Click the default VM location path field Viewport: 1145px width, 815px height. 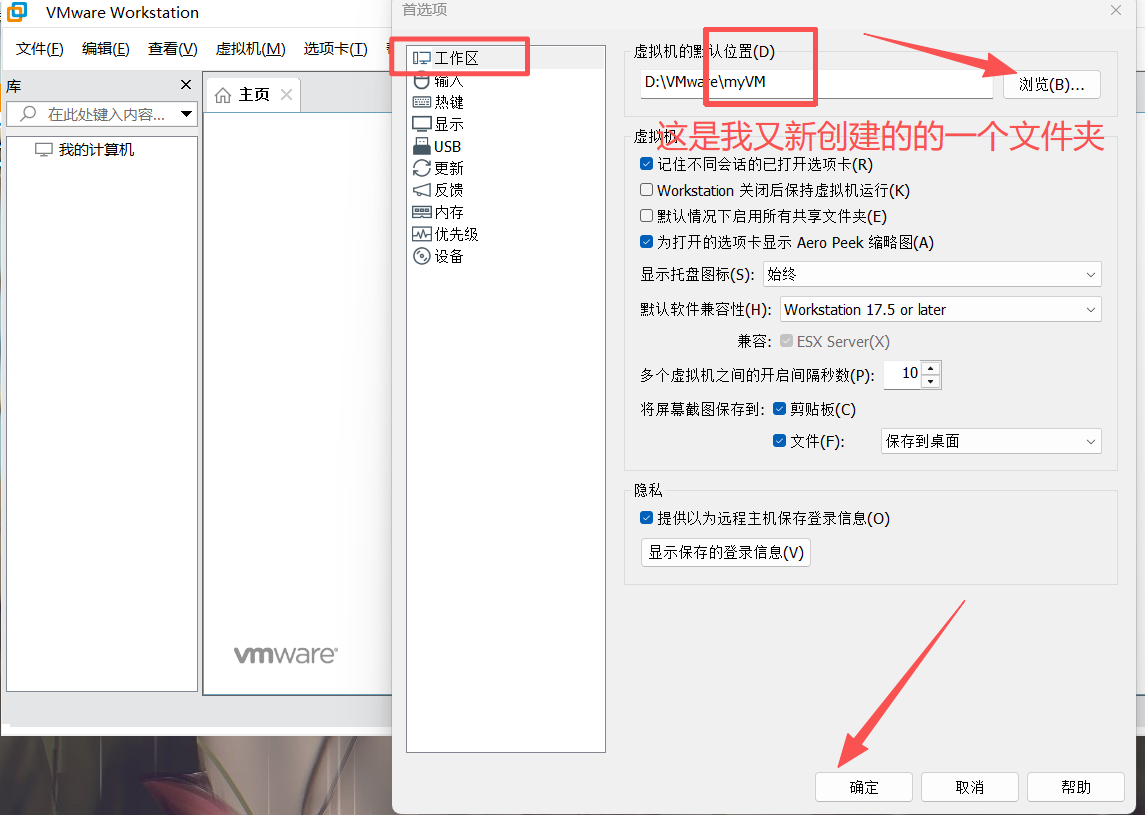[x=816, y=83]
